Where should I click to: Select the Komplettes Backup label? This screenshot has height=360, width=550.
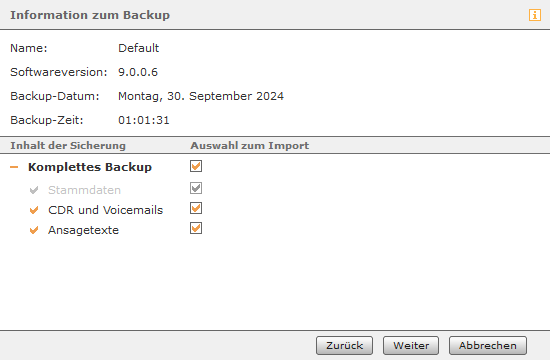[x=90, y=167]
